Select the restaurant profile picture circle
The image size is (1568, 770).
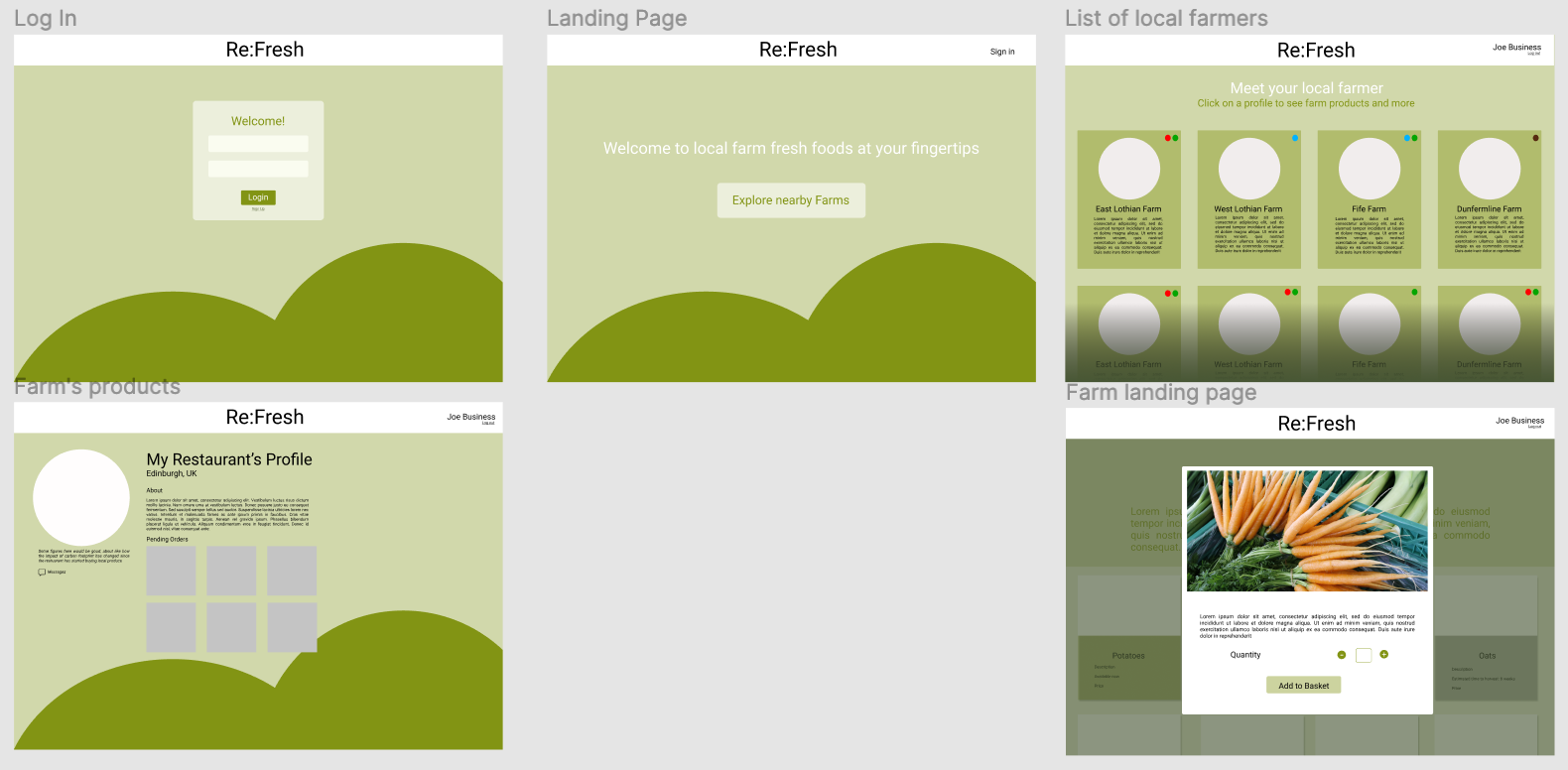tap(81, 498)
